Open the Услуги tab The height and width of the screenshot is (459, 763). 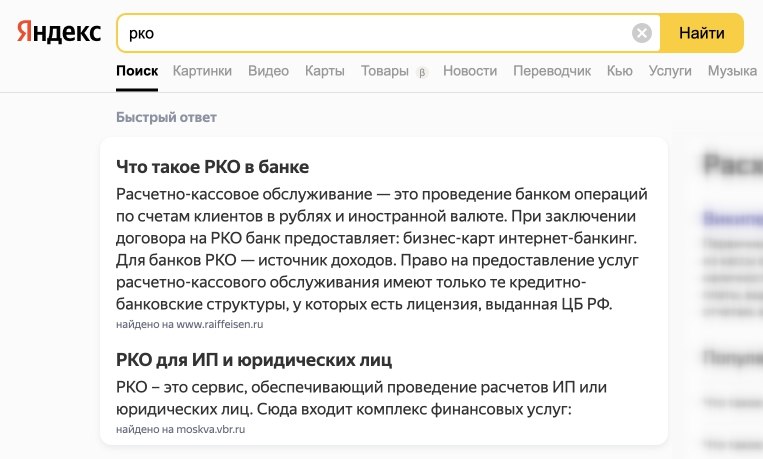670,71
